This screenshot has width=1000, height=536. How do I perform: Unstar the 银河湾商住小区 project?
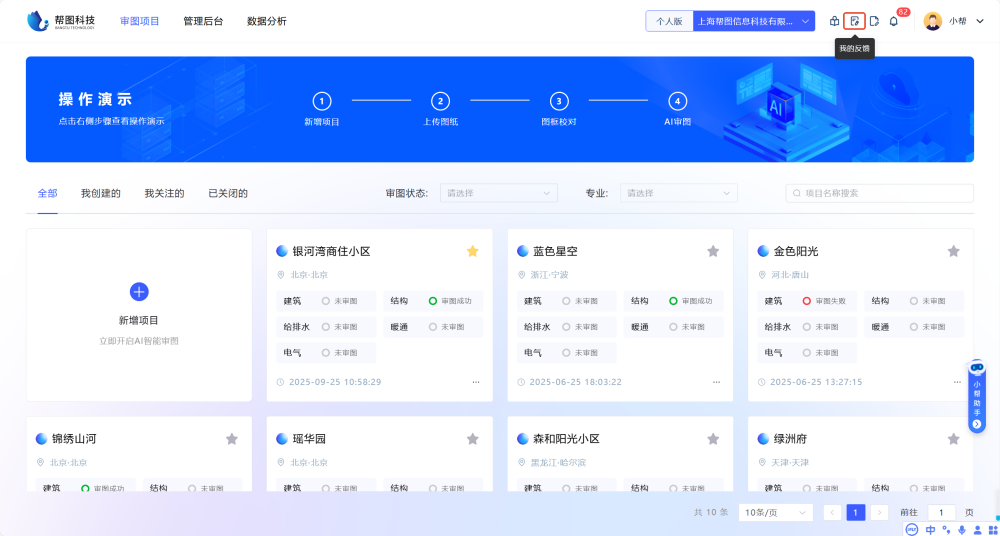pyautogui.click(x=472, y=251)
